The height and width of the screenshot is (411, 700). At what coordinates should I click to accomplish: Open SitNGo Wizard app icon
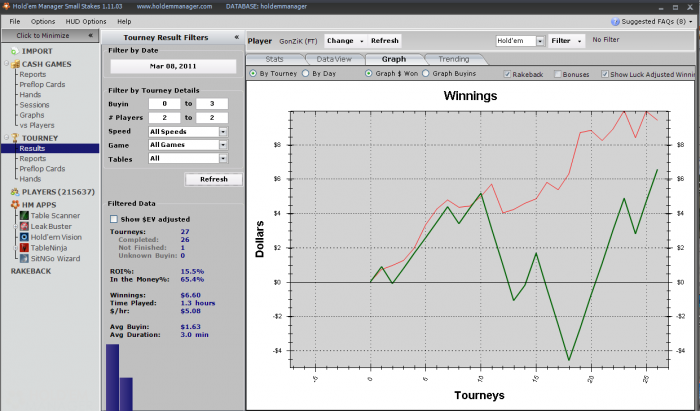coord(24,258)
